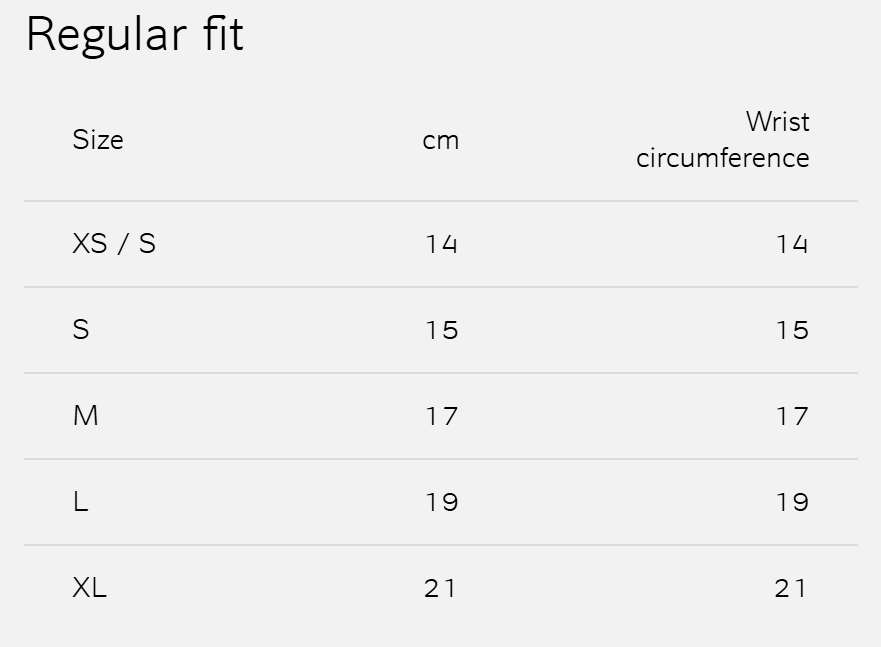Screen dimensions: 881x647
Task: Select the XL size label
Action: (90, 588)
